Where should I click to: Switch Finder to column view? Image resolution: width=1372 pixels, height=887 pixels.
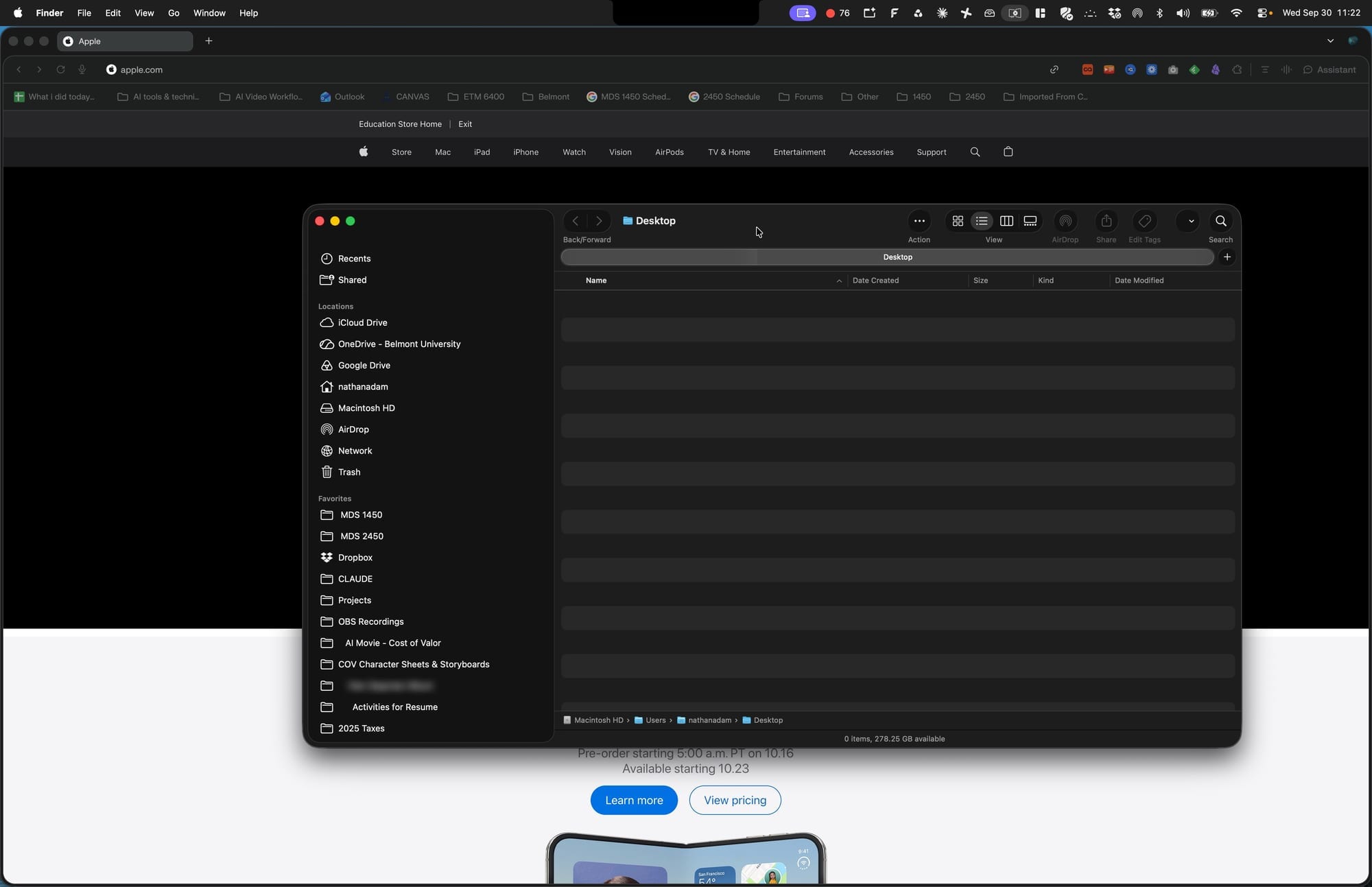tap(1006, 221)
